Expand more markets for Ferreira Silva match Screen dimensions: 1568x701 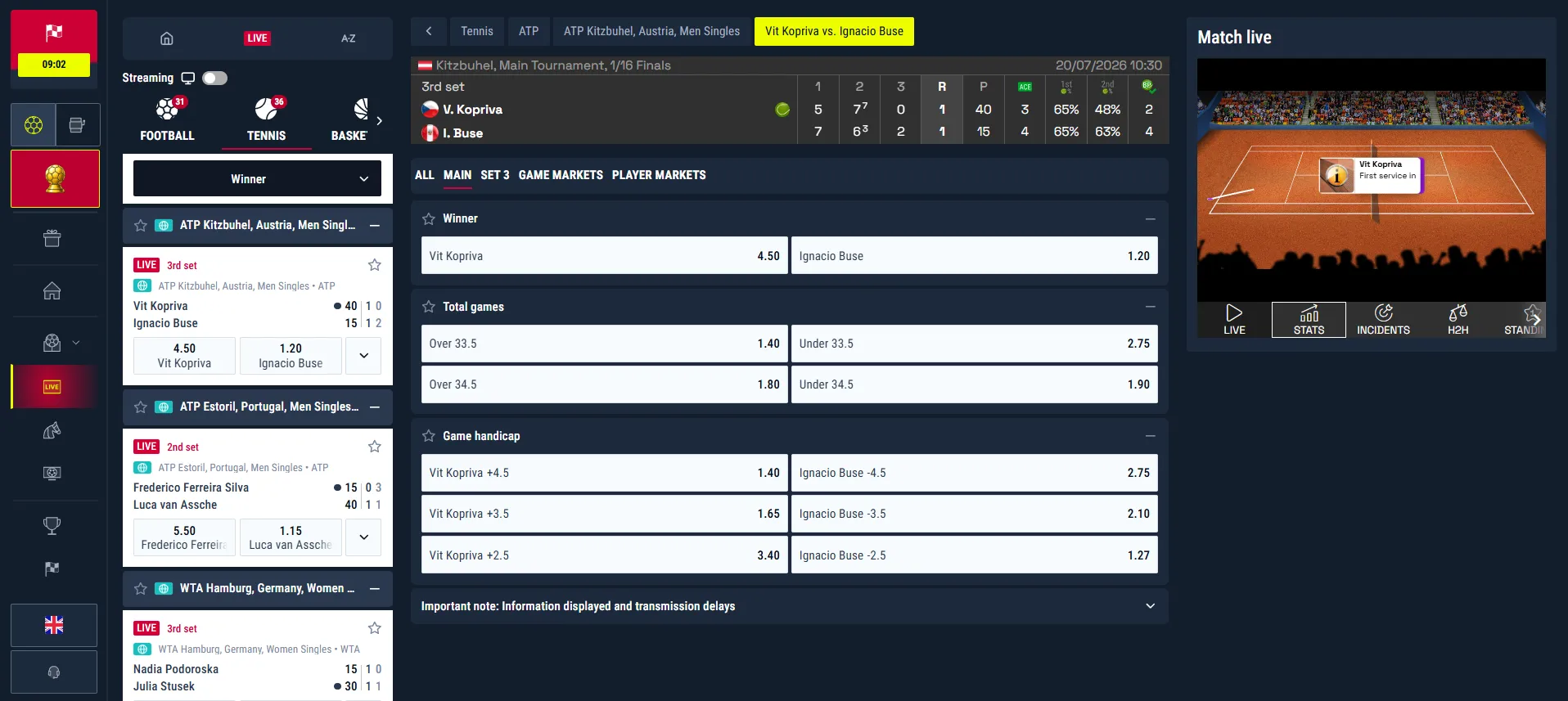363,537
